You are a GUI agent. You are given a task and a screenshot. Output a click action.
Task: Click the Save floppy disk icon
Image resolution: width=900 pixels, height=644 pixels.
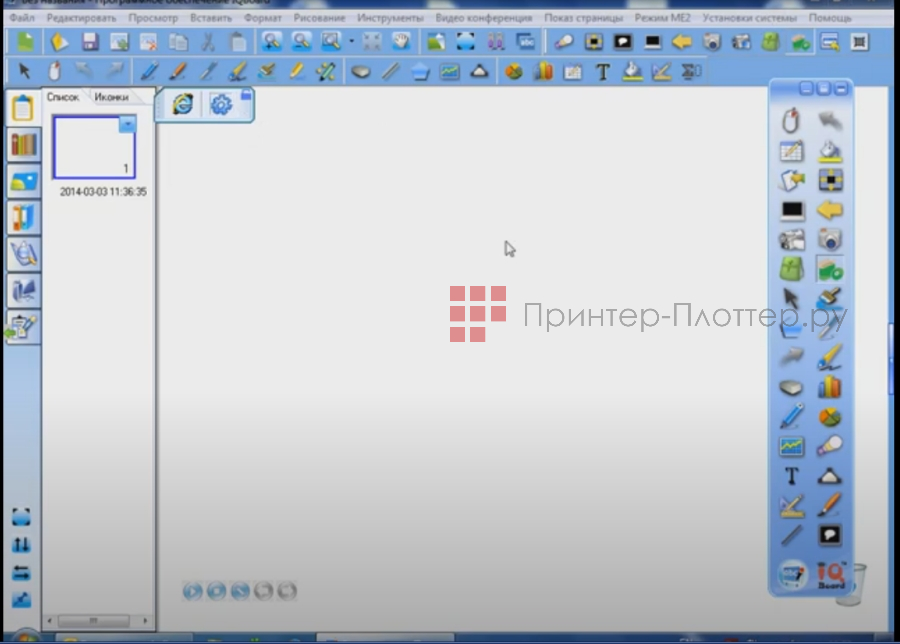(x=90, y=42)
